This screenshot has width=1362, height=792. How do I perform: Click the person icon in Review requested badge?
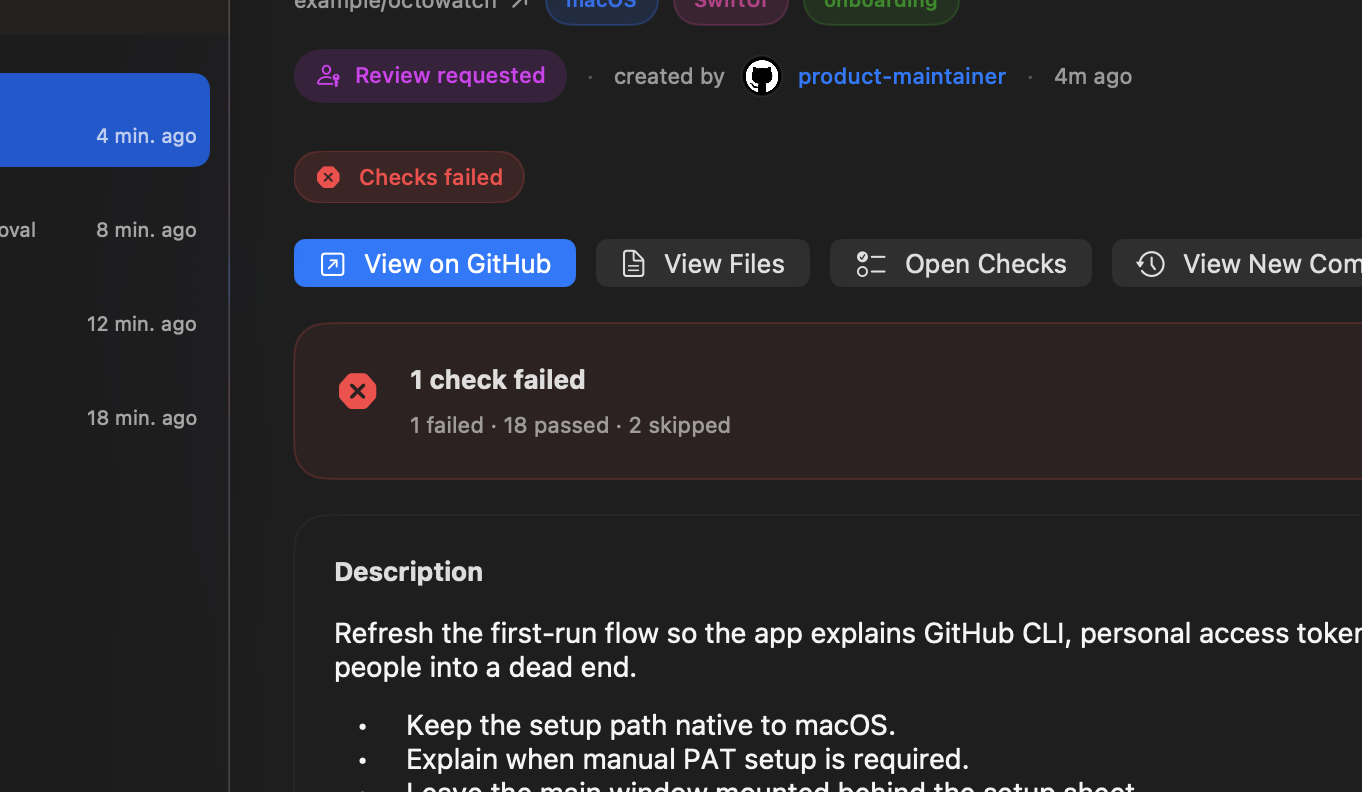click(328, 75)
